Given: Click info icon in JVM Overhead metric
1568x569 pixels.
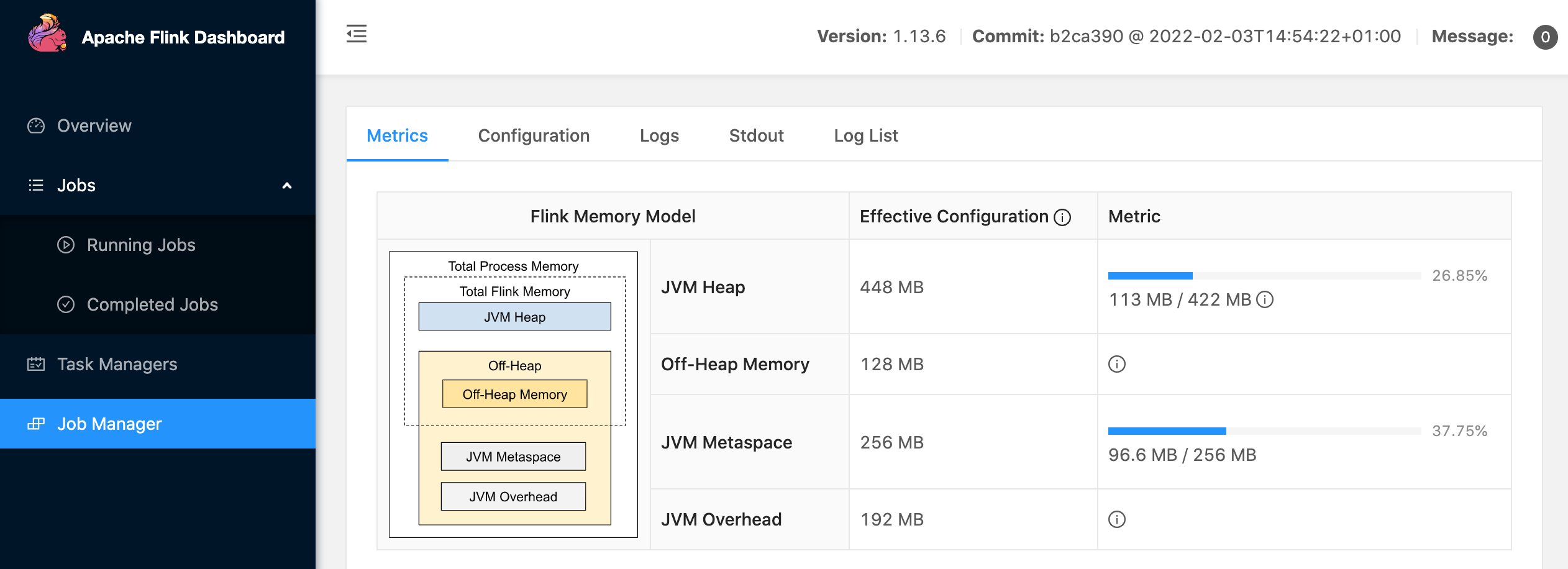Looking at the screenshot, I should coord(1117,519).
